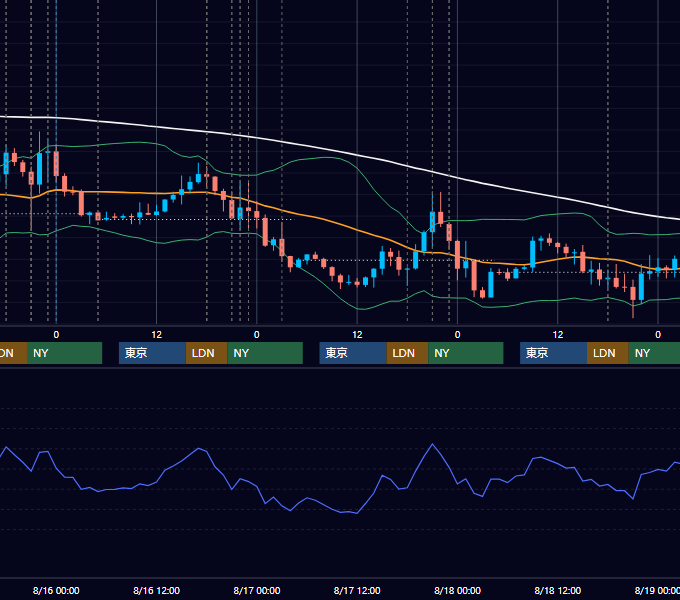Image resolution: width=680 pixels, height=600 pixels.
Task: Click hour label 12 above 8/18 12:00
Action: pos(558,335)
